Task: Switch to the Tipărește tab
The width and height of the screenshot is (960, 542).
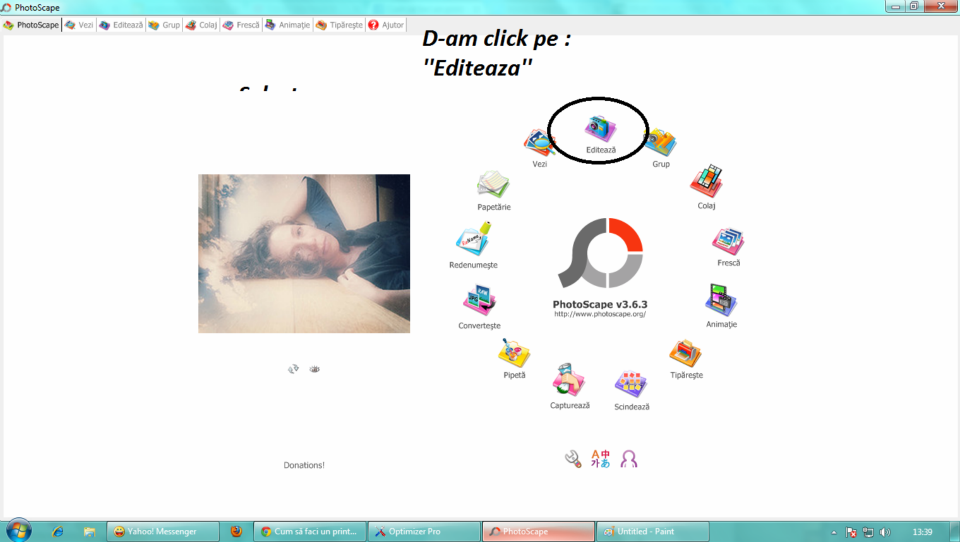Action: [x=339, y=25]
